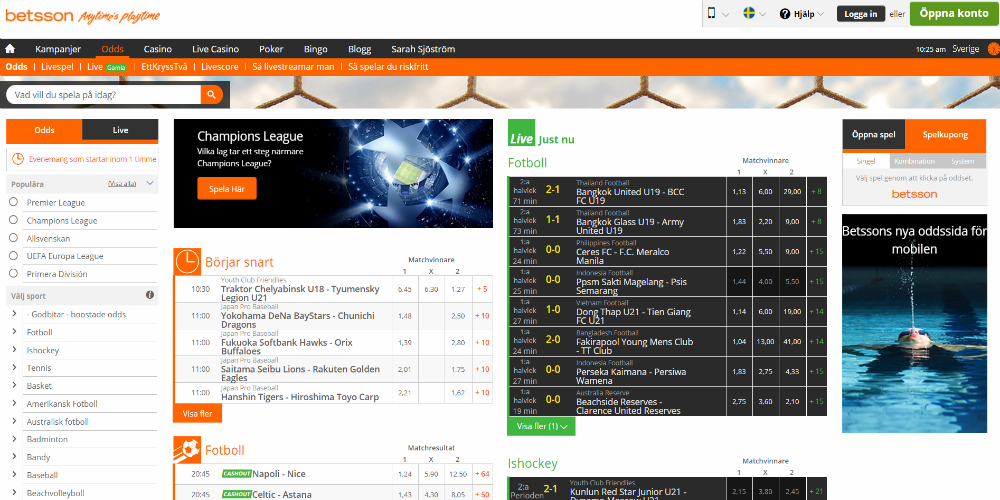Expand live matches with Visa fler (1)
The height and width of the screenshot is (500, 1000).
541,426
